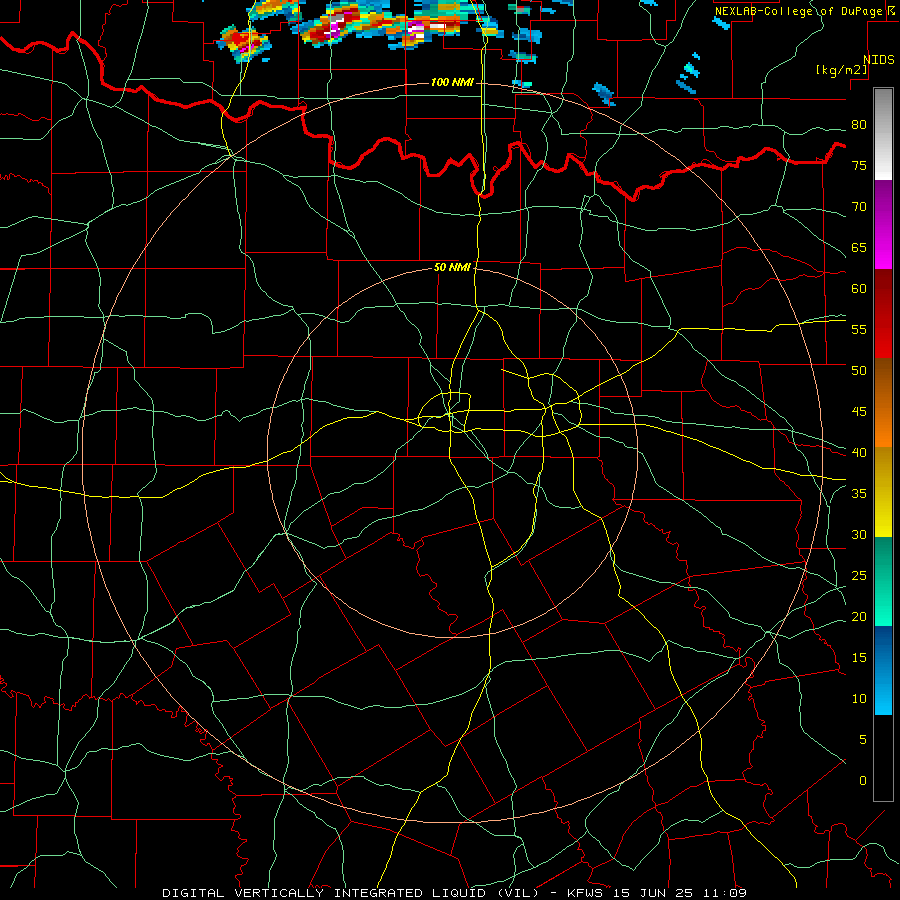Pick the brown-orange segment of the color scale

883,403
